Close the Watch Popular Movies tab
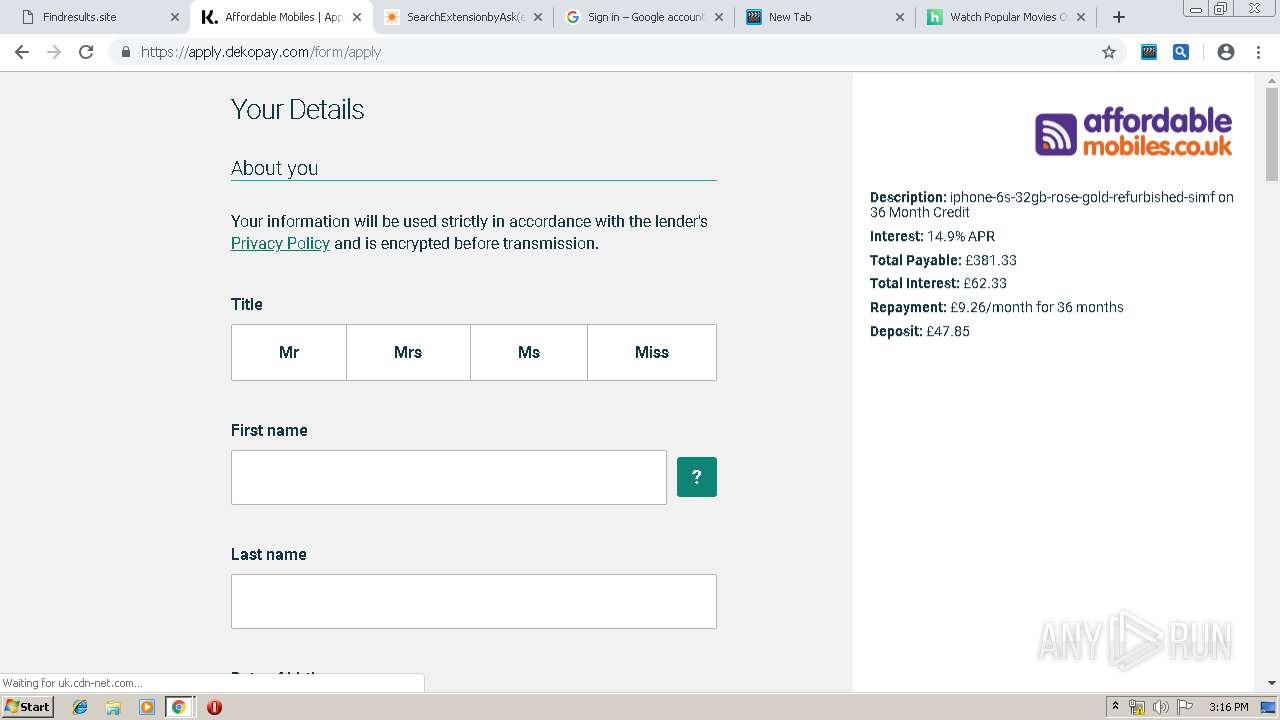 [1080, 17]
